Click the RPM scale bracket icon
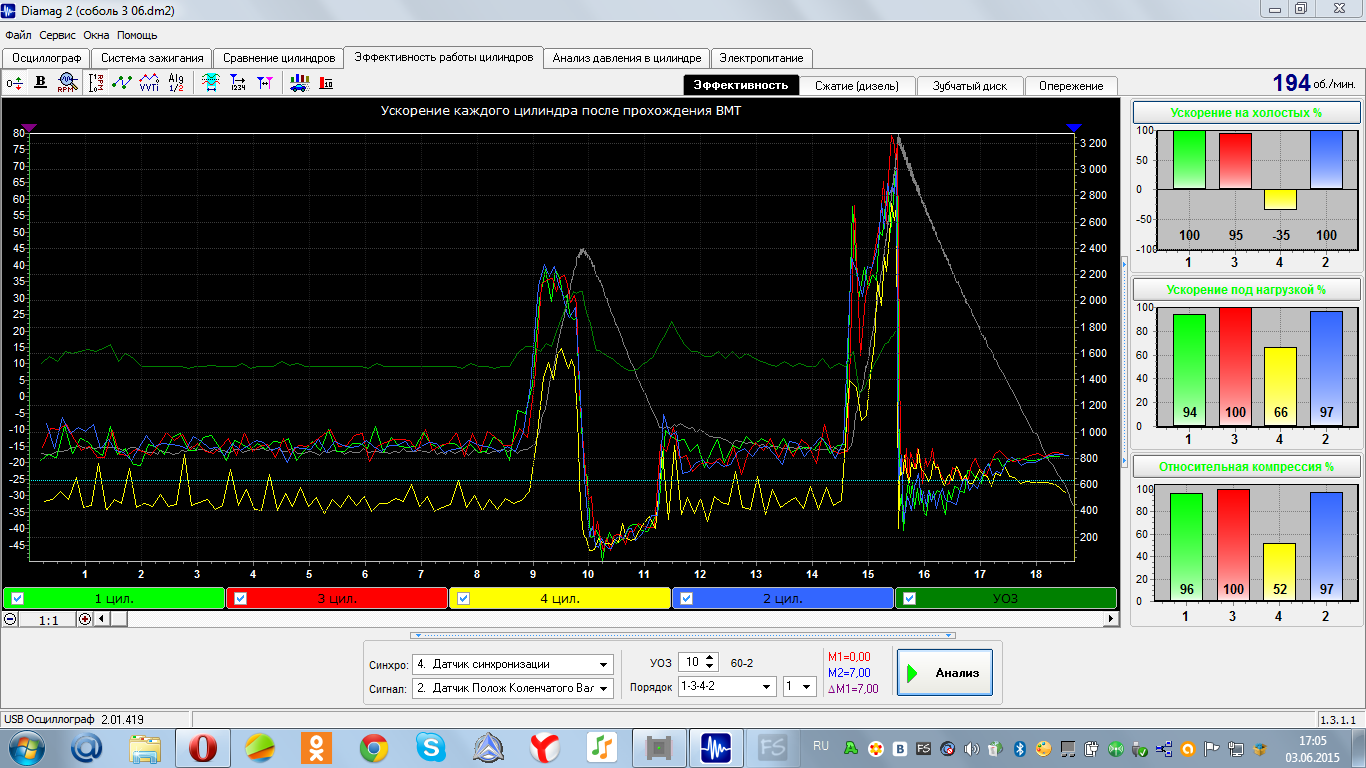The width and height of the screenshot is (1366, 768). [97, 83]
